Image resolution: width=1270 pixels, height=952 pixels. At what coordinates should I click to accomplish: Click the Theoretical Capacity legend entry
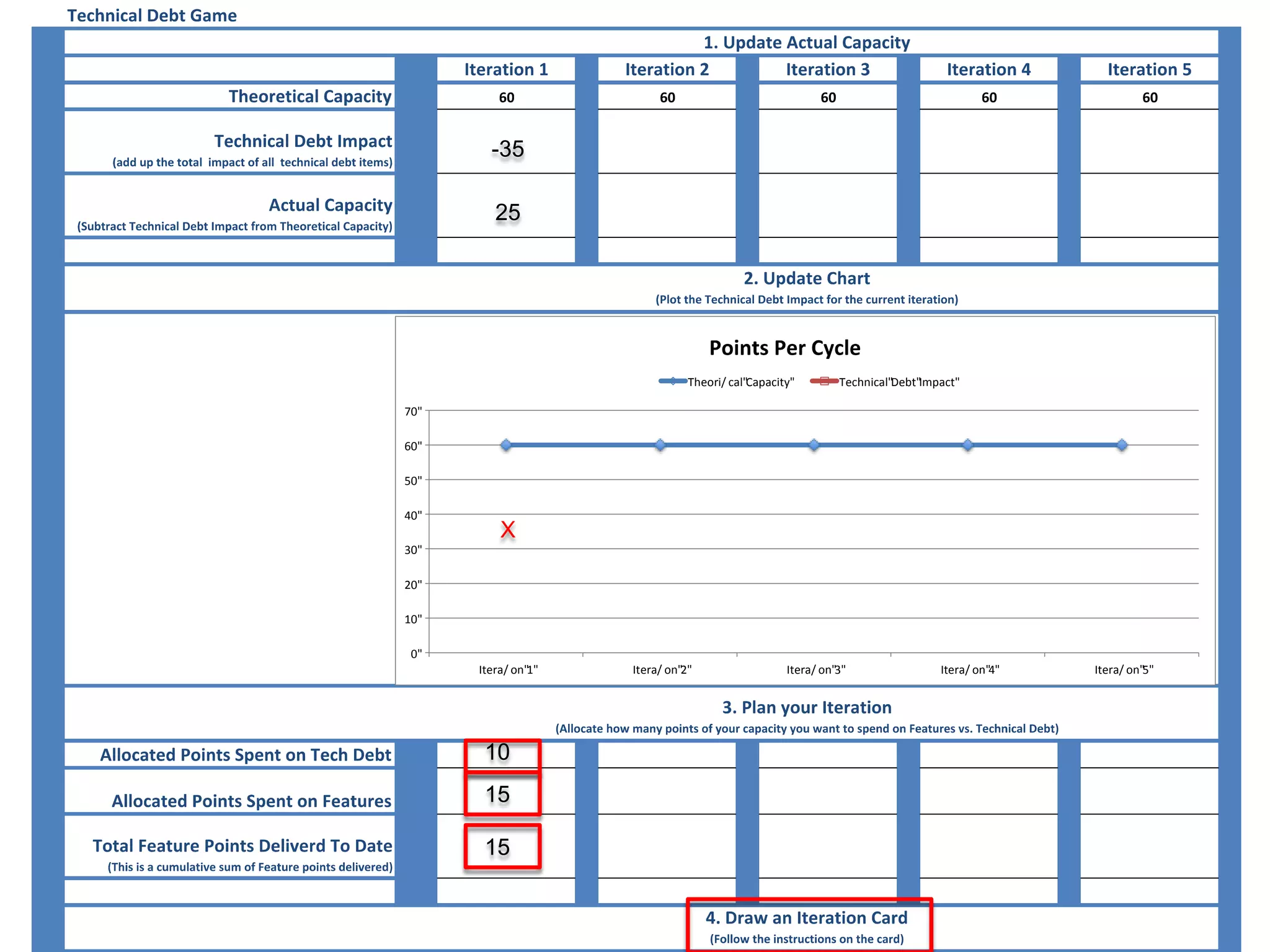(x=726, y=382)
